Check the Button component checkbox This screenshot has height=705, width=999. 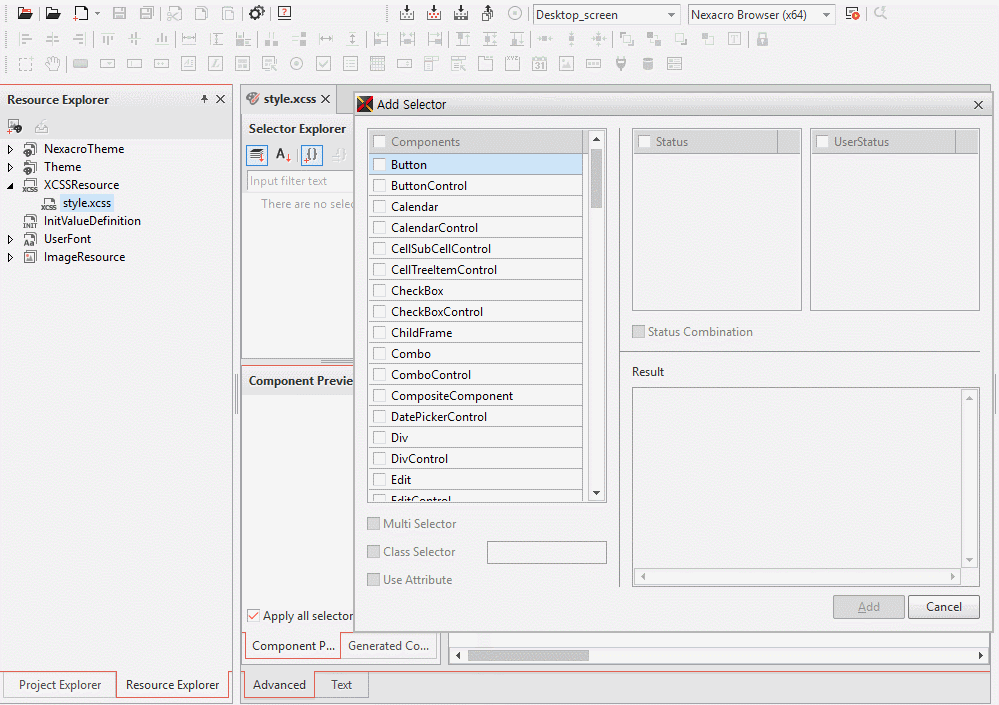(x=379, y=165)
